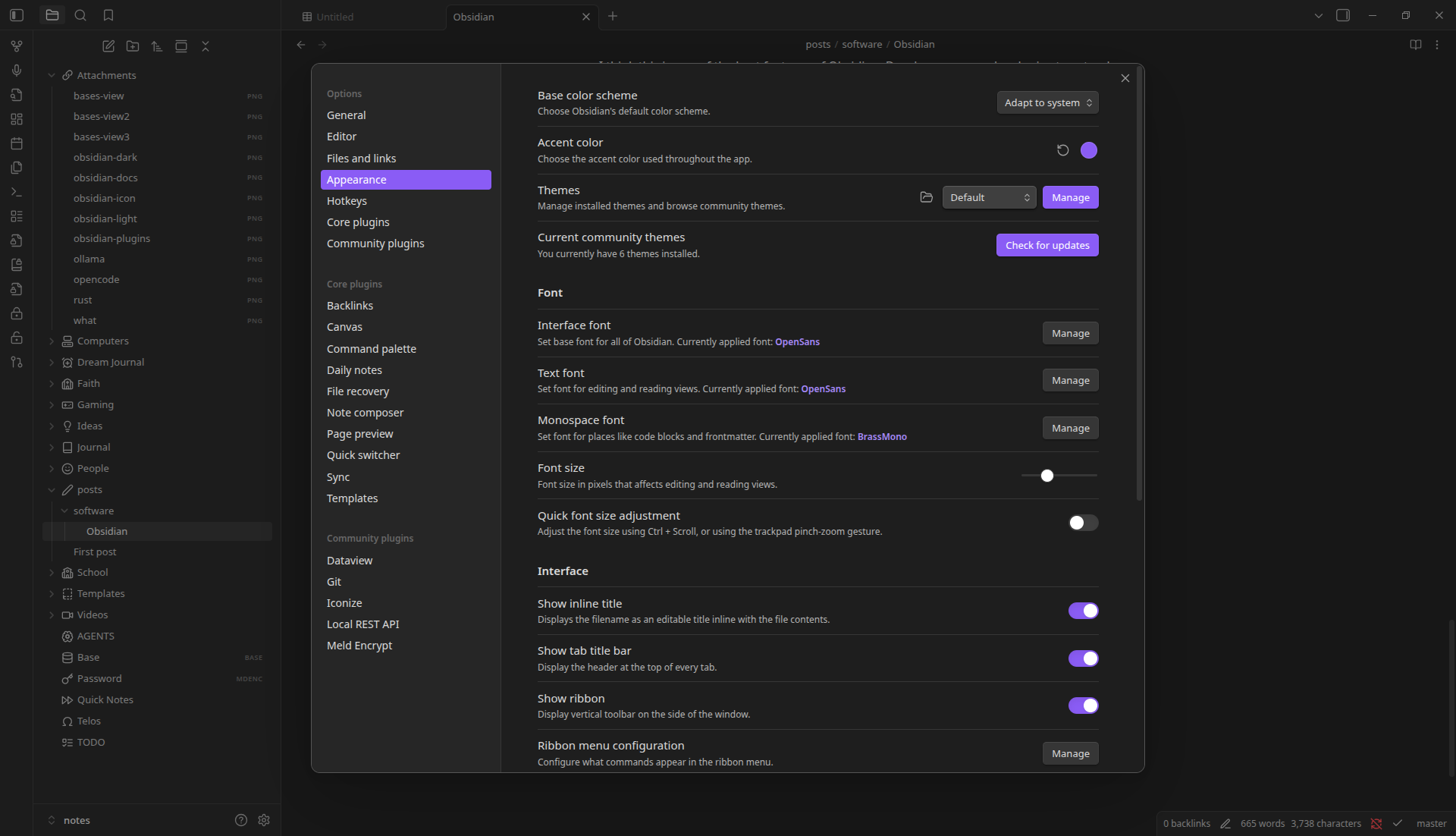
Task: Open the sort order menu icon
Action: click(x=157, y=46)
